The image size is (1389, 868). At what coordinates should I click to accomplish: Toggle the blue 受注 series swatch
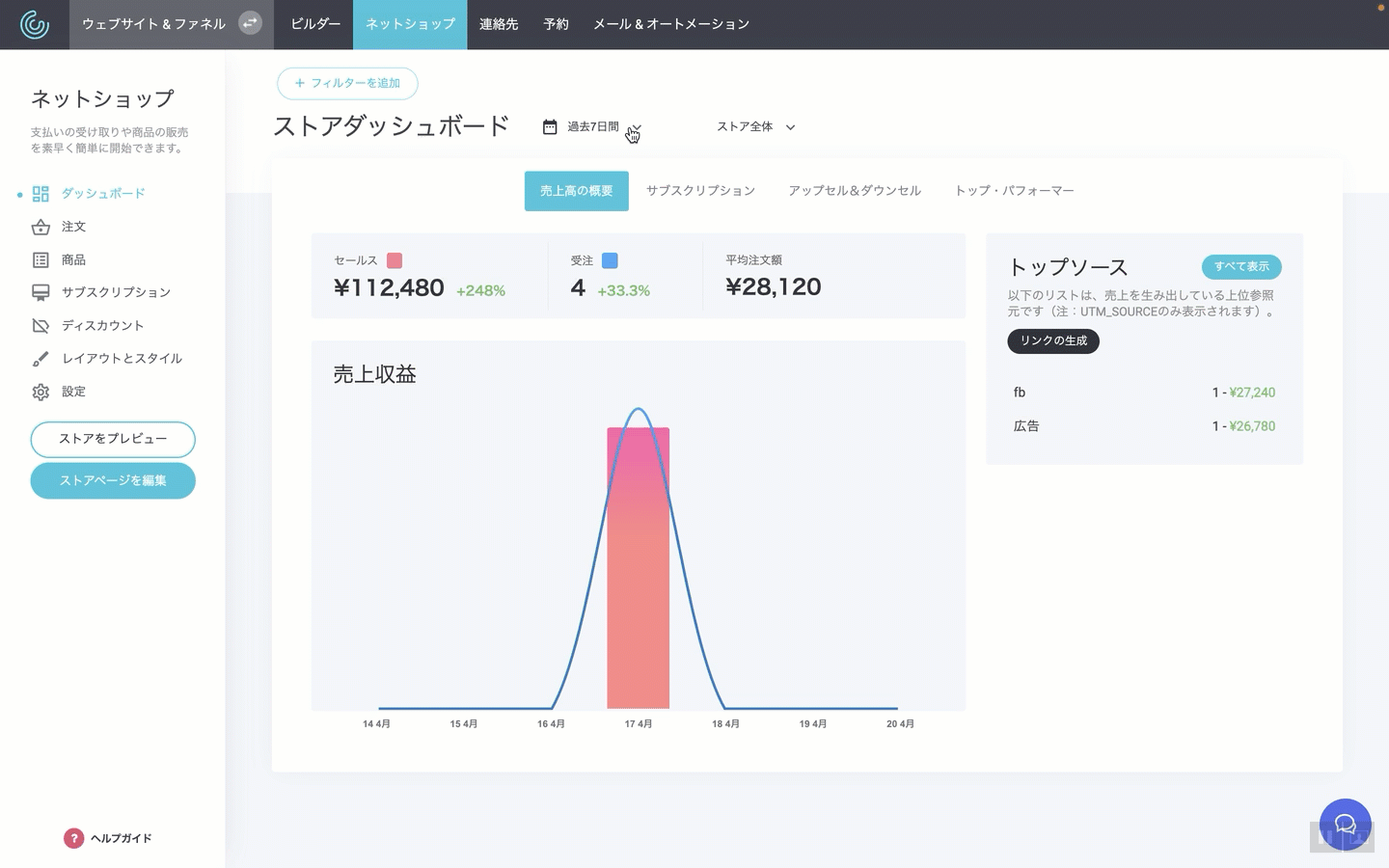tap(610, 260)
